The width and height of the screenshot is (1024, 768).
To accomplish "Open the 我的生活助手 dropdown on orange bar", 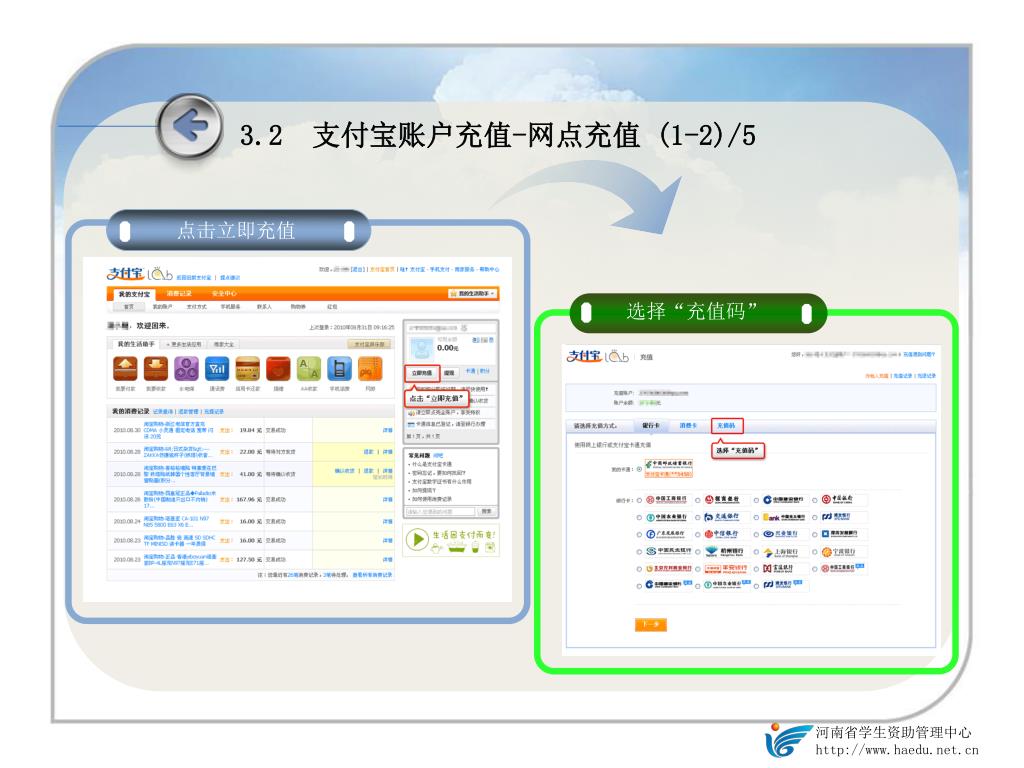I will point(472,294).
